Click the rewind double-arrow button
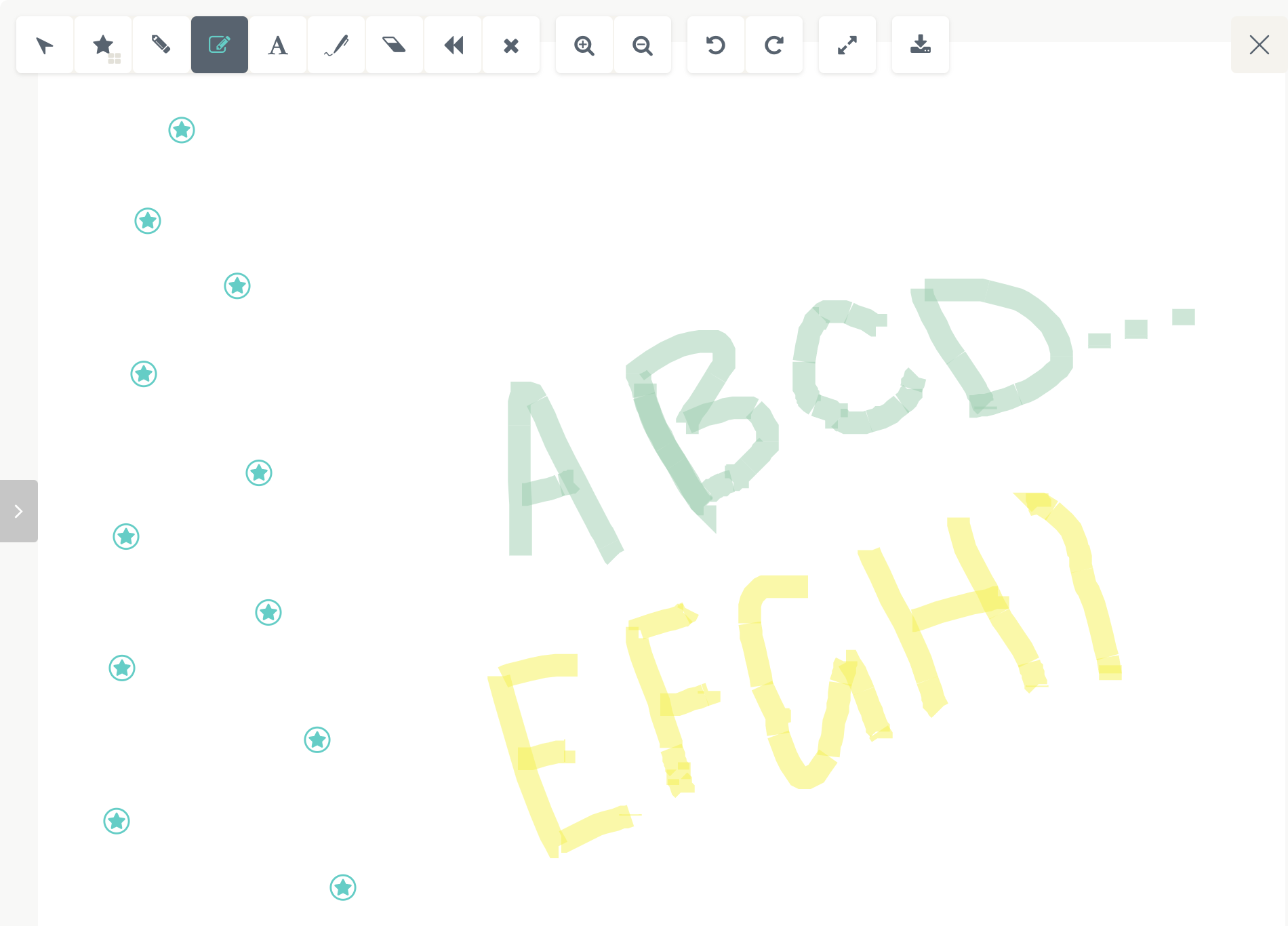 point(453,45)
